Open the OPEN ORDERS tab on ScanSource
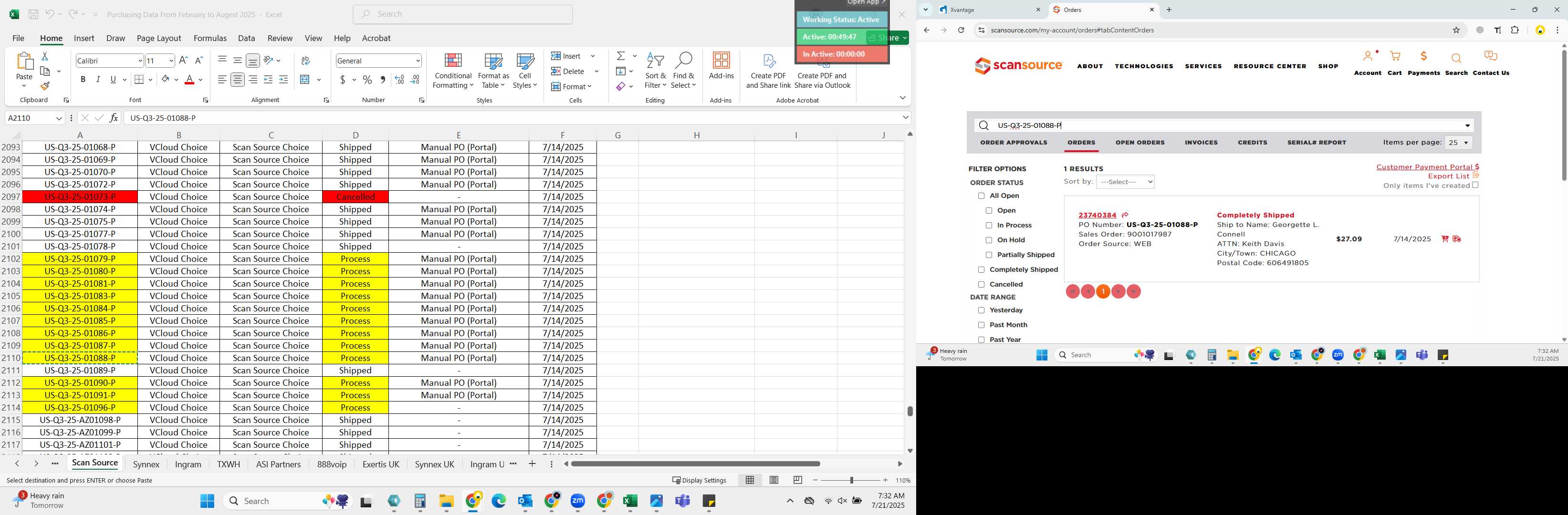 (1140, 142)
